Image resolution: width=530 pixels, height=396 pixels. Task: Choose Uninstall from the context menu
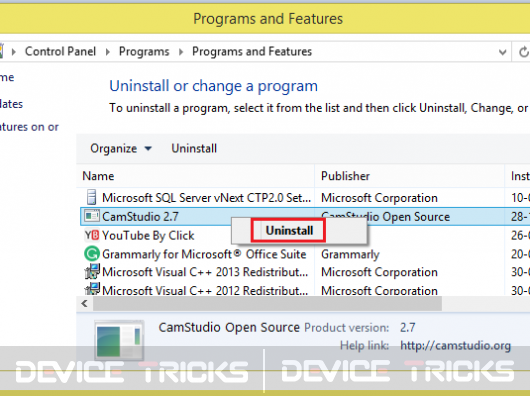289,231
